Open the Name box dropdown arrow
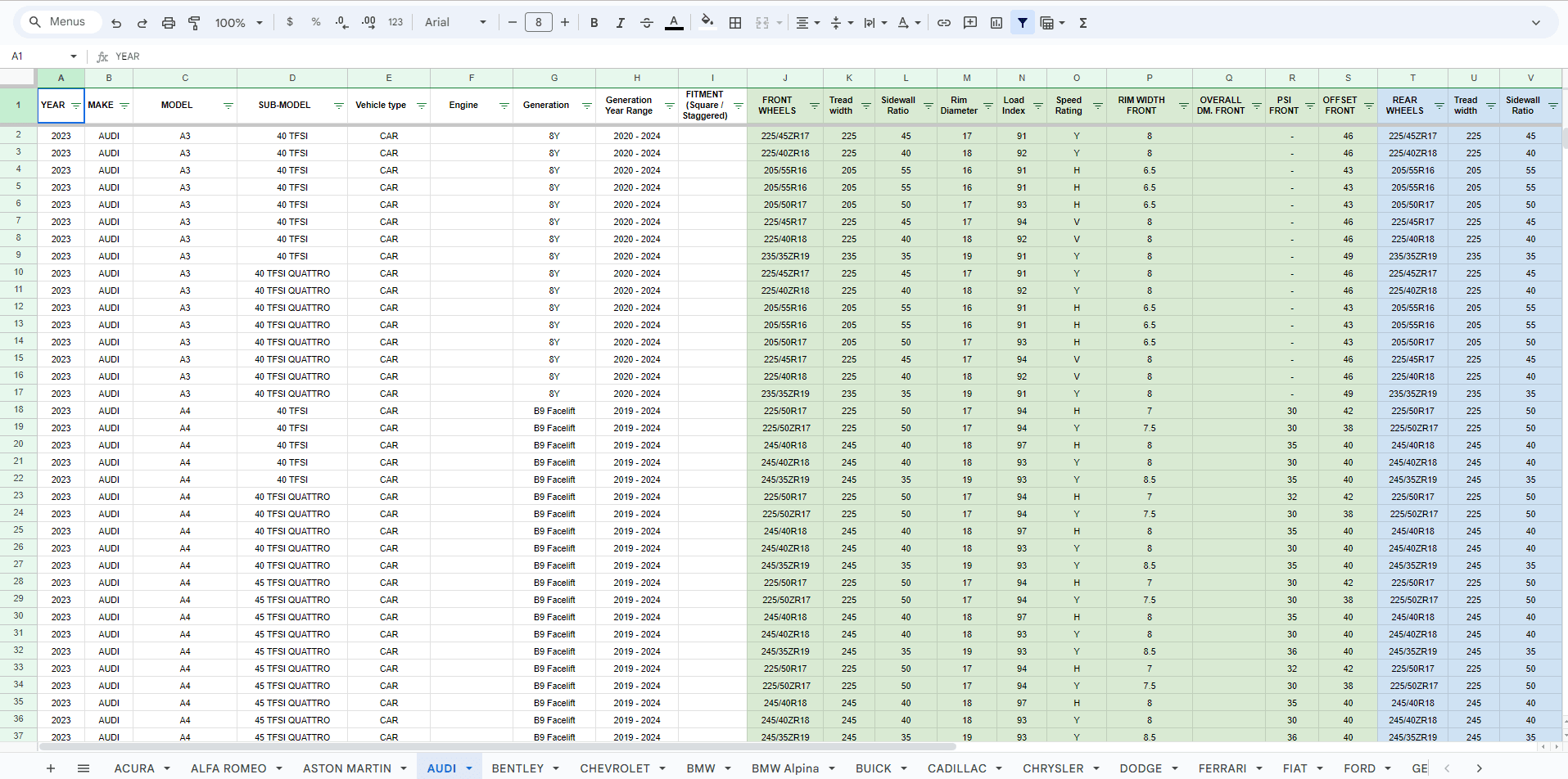 coord(74,56)
